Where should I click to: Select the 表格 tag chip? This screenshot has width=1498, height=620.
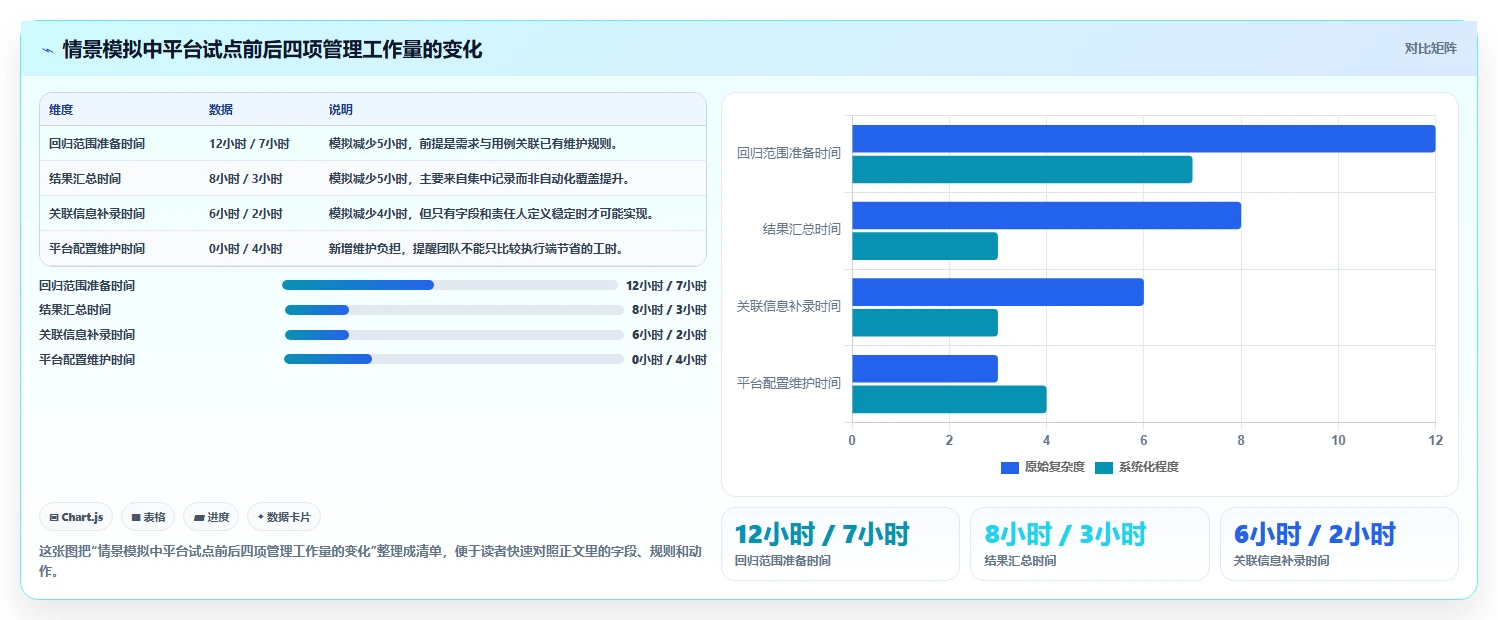click(148, 517)
